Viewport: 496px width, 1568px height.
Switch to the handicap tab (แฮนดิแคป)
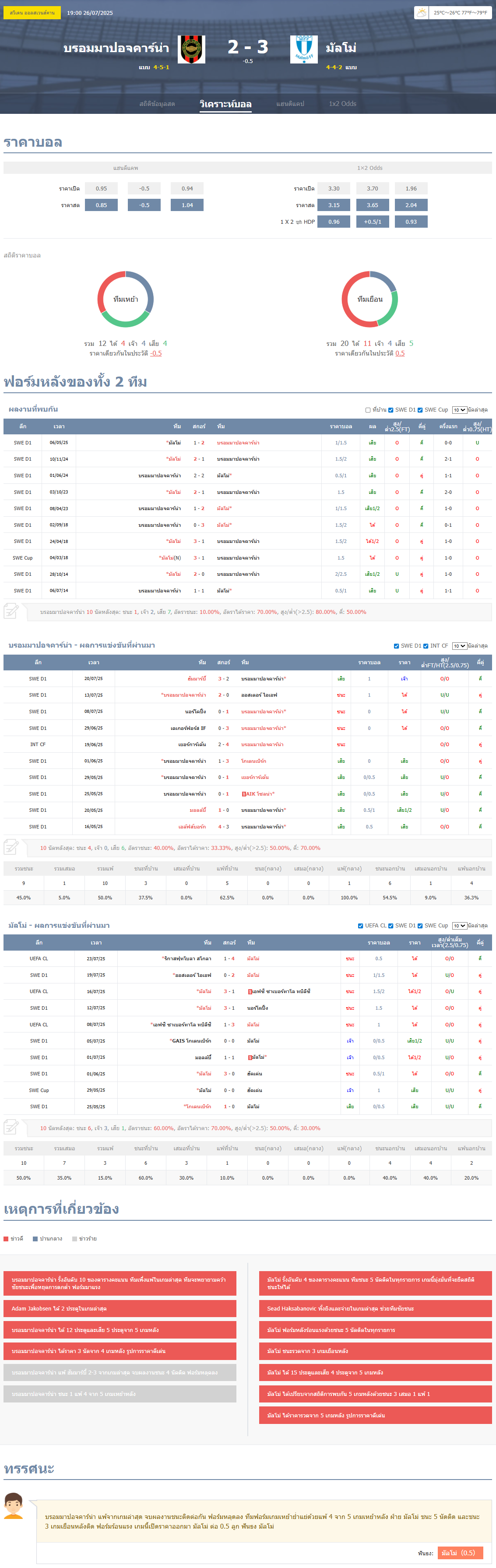[x=290, y=104]
